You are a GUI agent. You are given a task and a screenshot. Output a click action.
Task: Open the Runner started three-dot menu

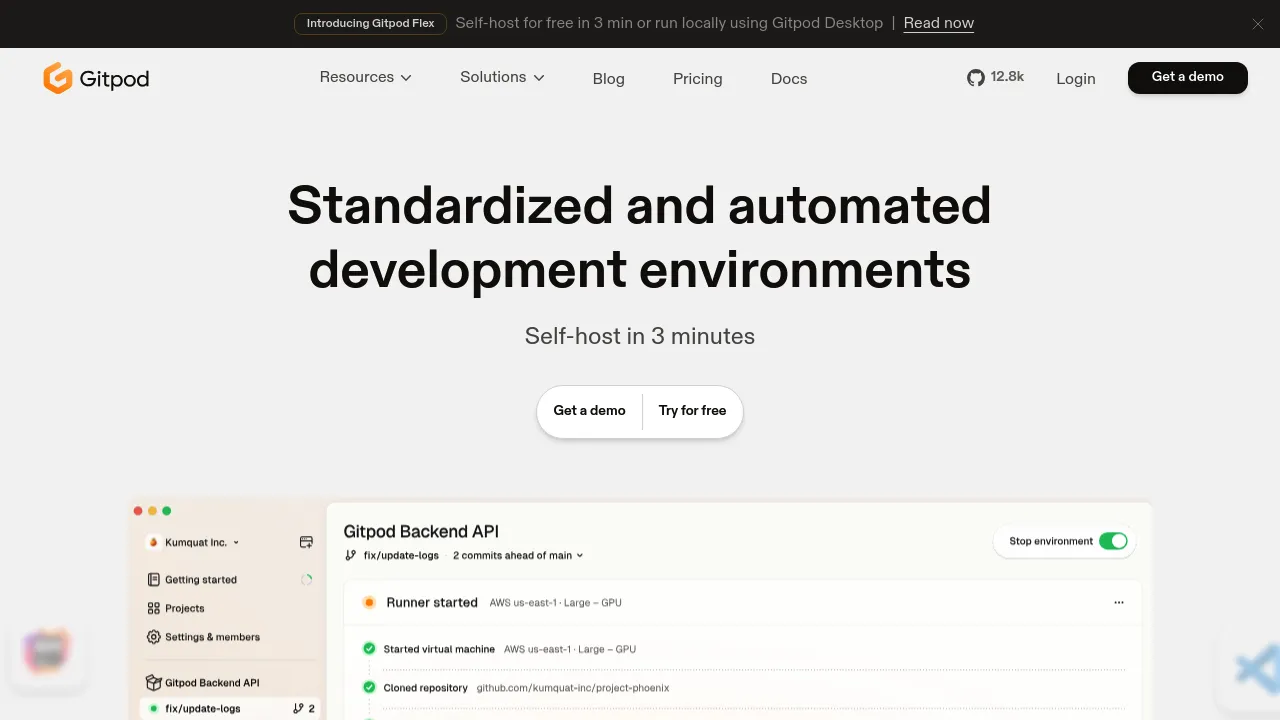pos(1119,603)
